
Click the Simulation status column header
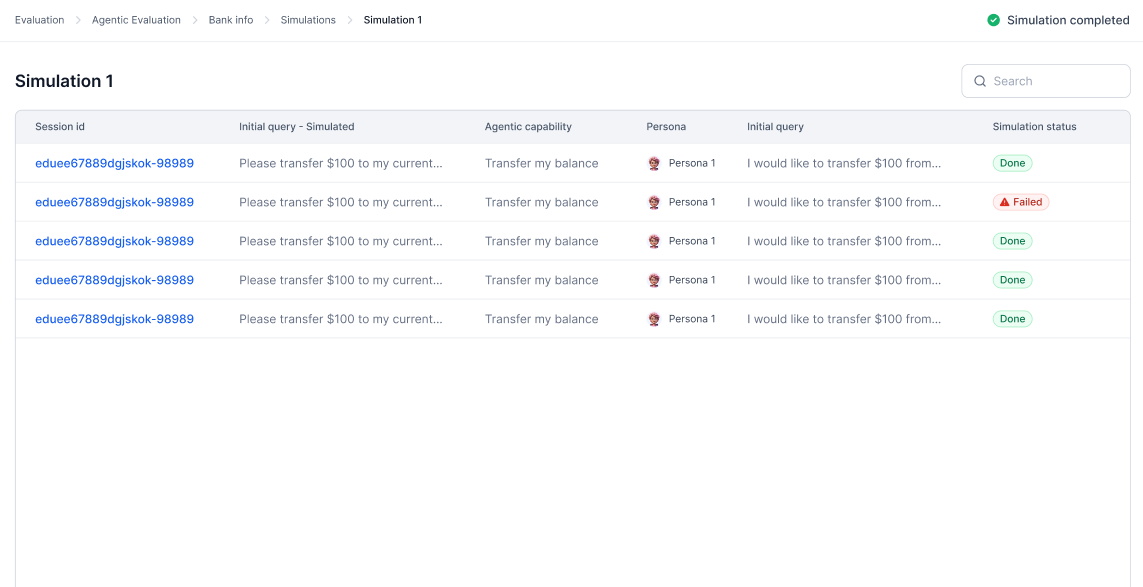pos(1034,127)
